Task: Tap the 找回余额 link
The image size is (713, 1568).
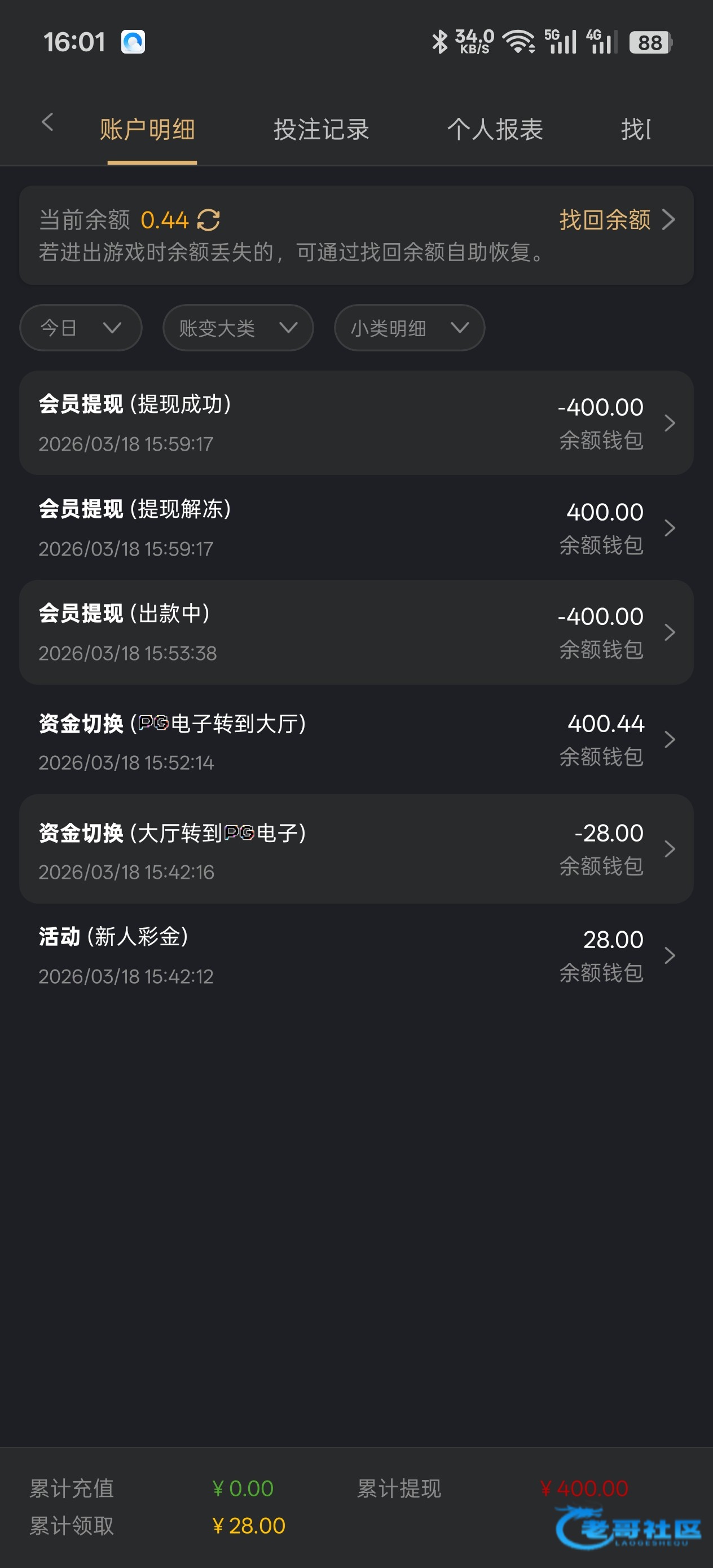Action: 605,220
